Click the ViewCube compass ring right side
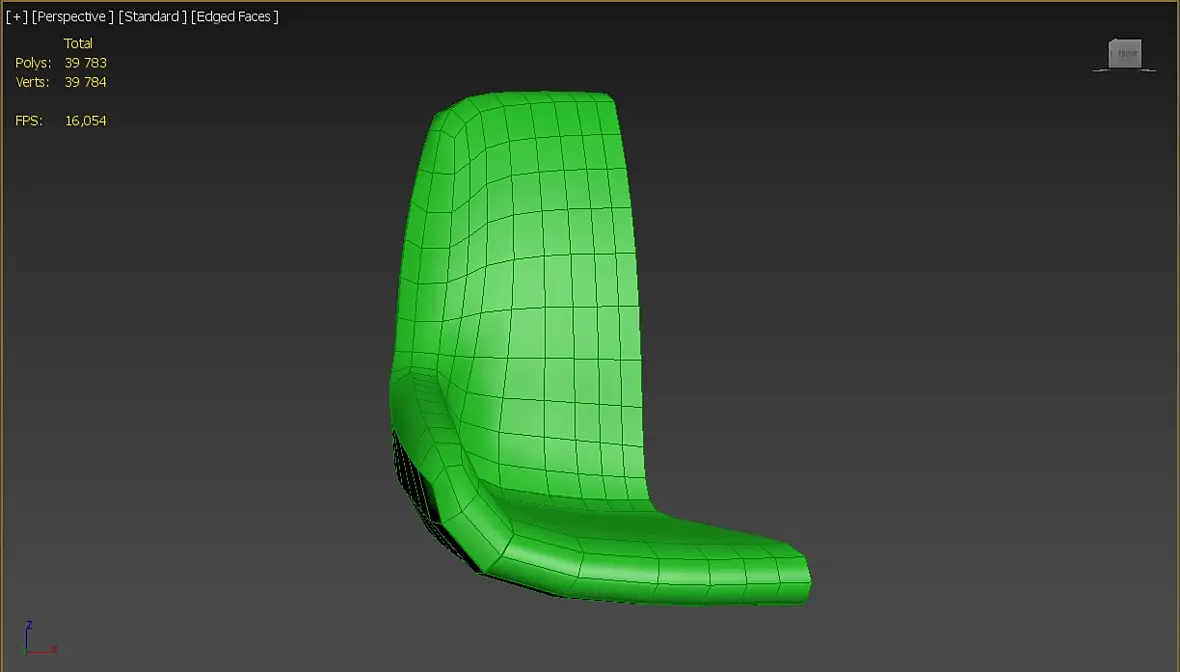 pyautogui.click(x=1149, y=70)
